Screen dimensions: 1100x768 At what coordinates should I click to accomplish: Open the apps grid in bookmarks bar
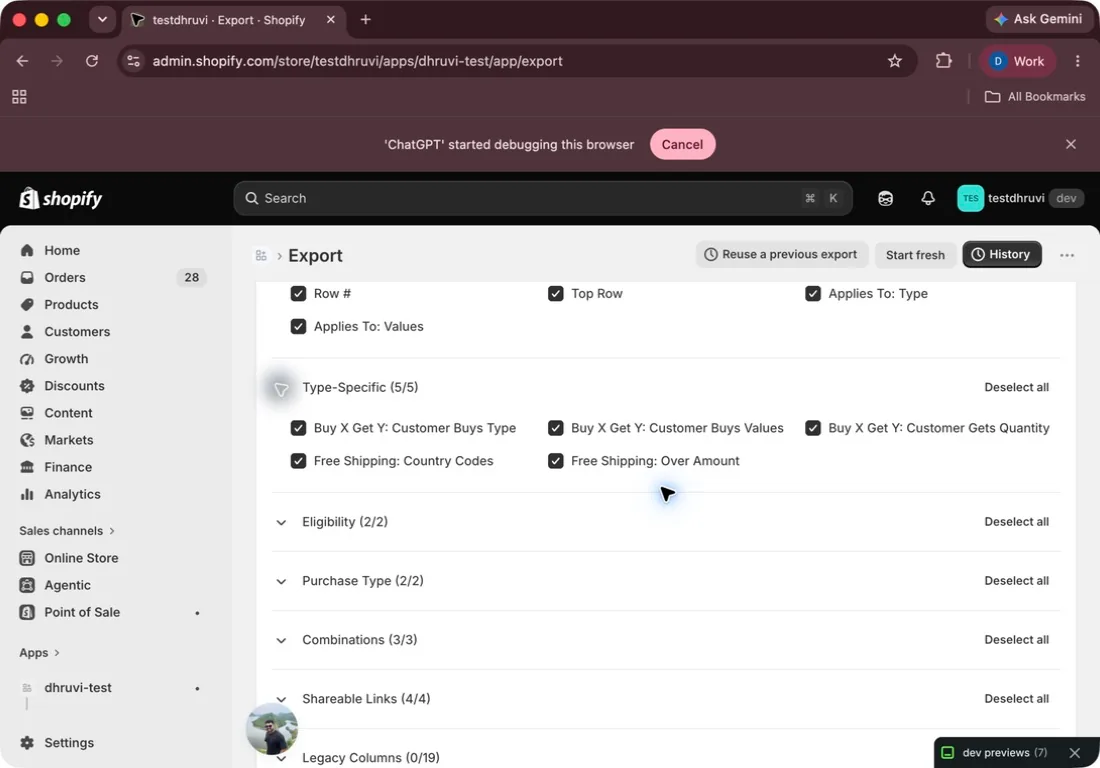click(20, 97)
